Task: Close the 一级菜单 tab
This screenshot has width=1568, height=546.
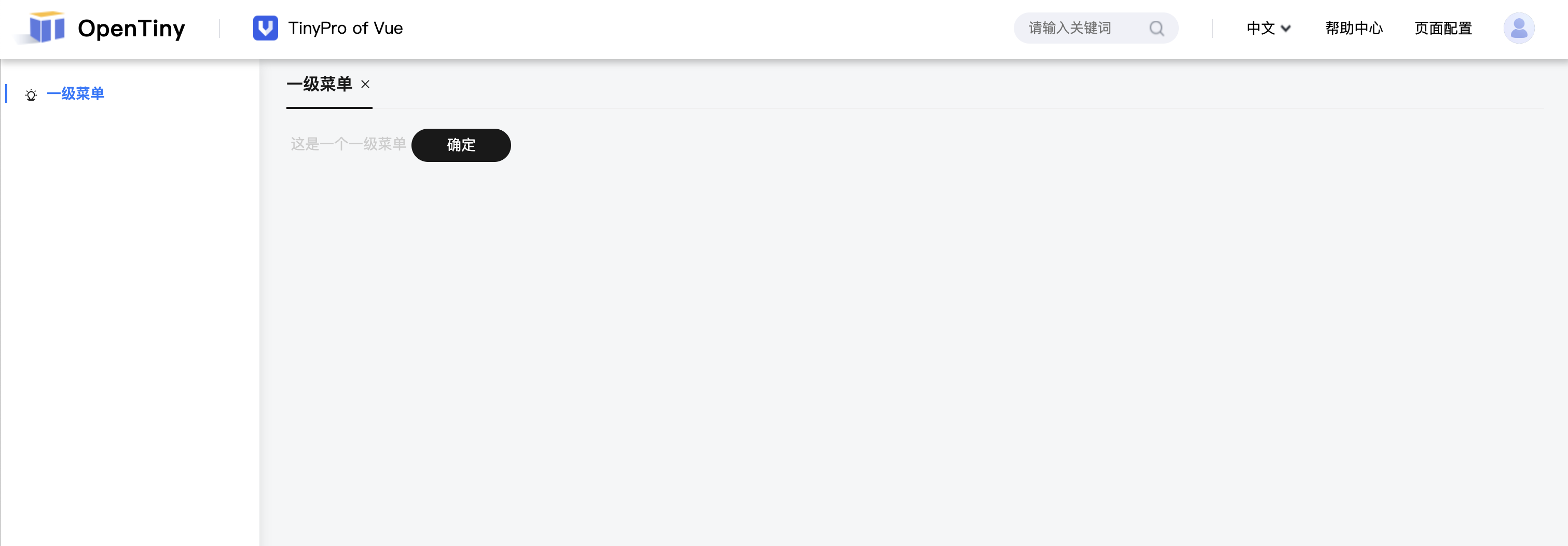Action: point(365,85)
